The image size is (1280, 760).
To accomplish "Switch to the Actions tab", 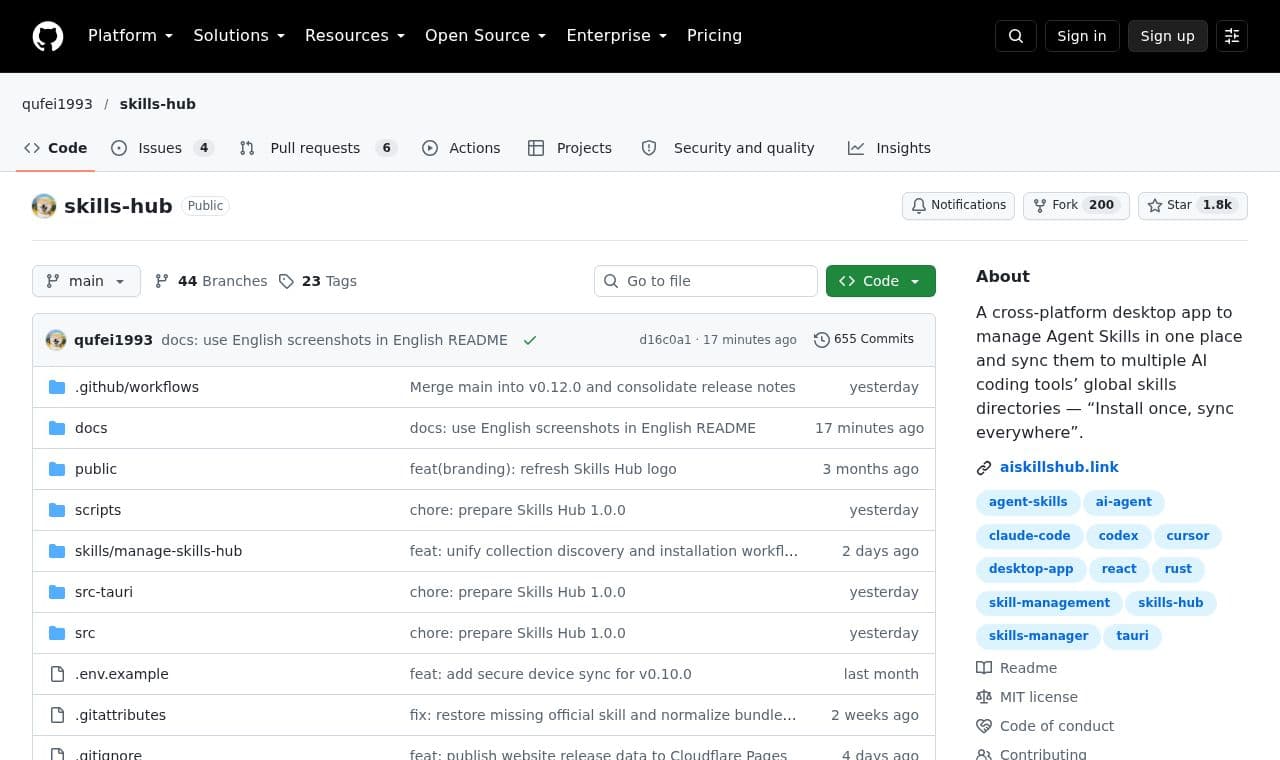I will pos(461,148).
